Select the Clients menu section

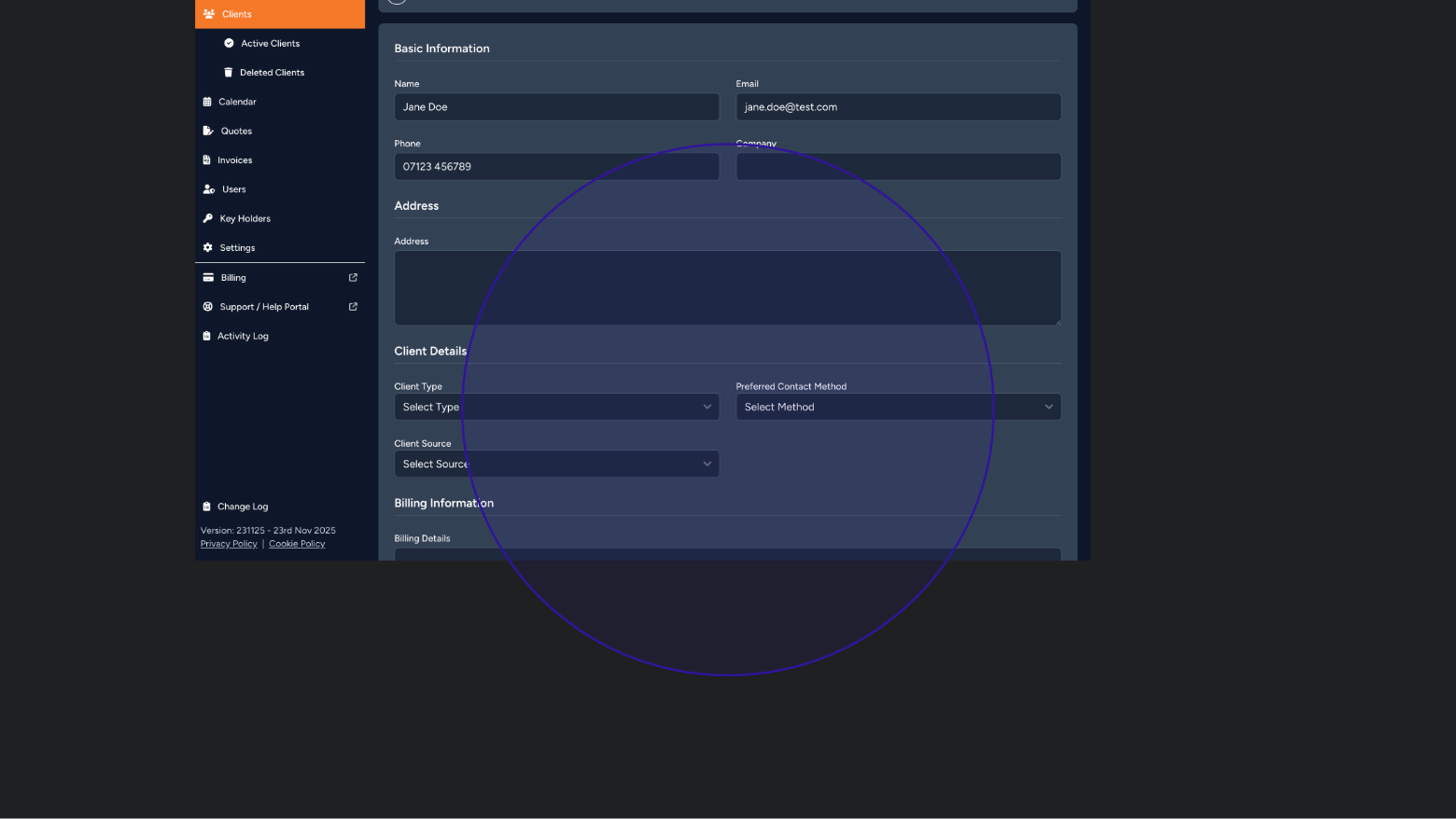(x=237, y=14)
